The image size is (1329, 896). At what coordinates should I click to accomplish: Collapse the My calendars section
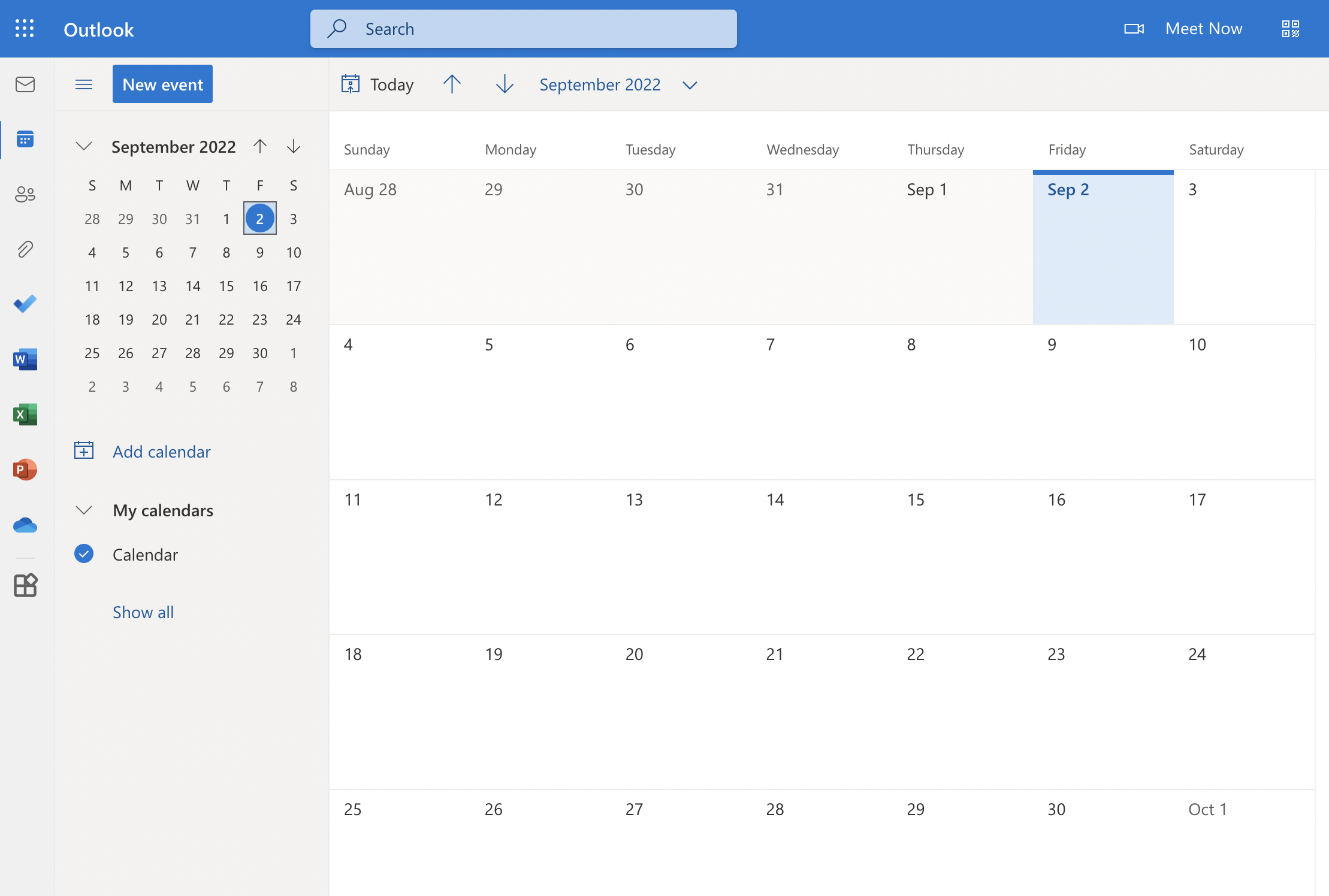click(x=84, y=510)
